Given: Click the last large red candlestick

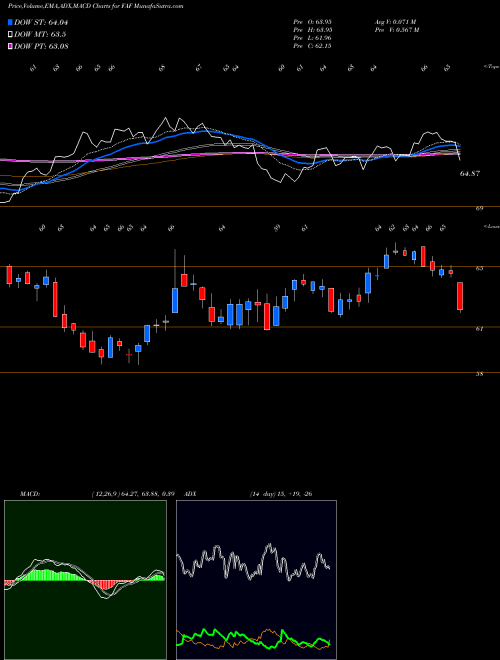Looking at the screenshot, I should (460, 296).
